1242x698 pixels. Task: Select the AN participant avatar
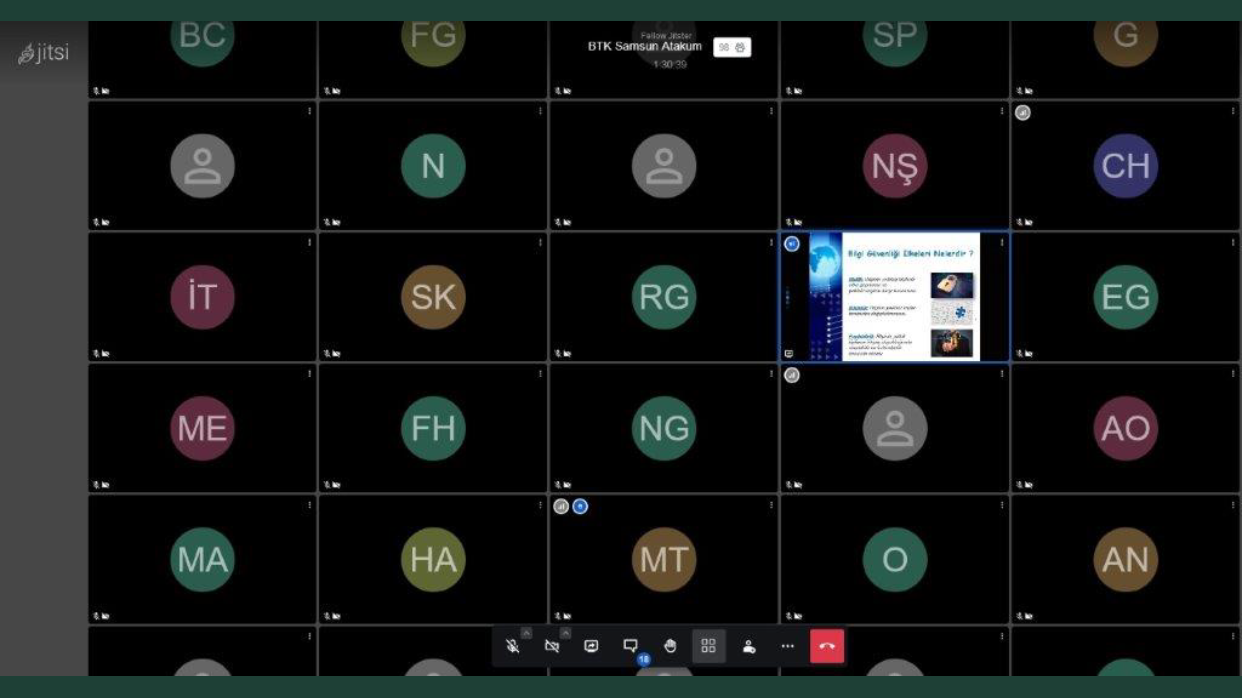[x=1125, y=559]
